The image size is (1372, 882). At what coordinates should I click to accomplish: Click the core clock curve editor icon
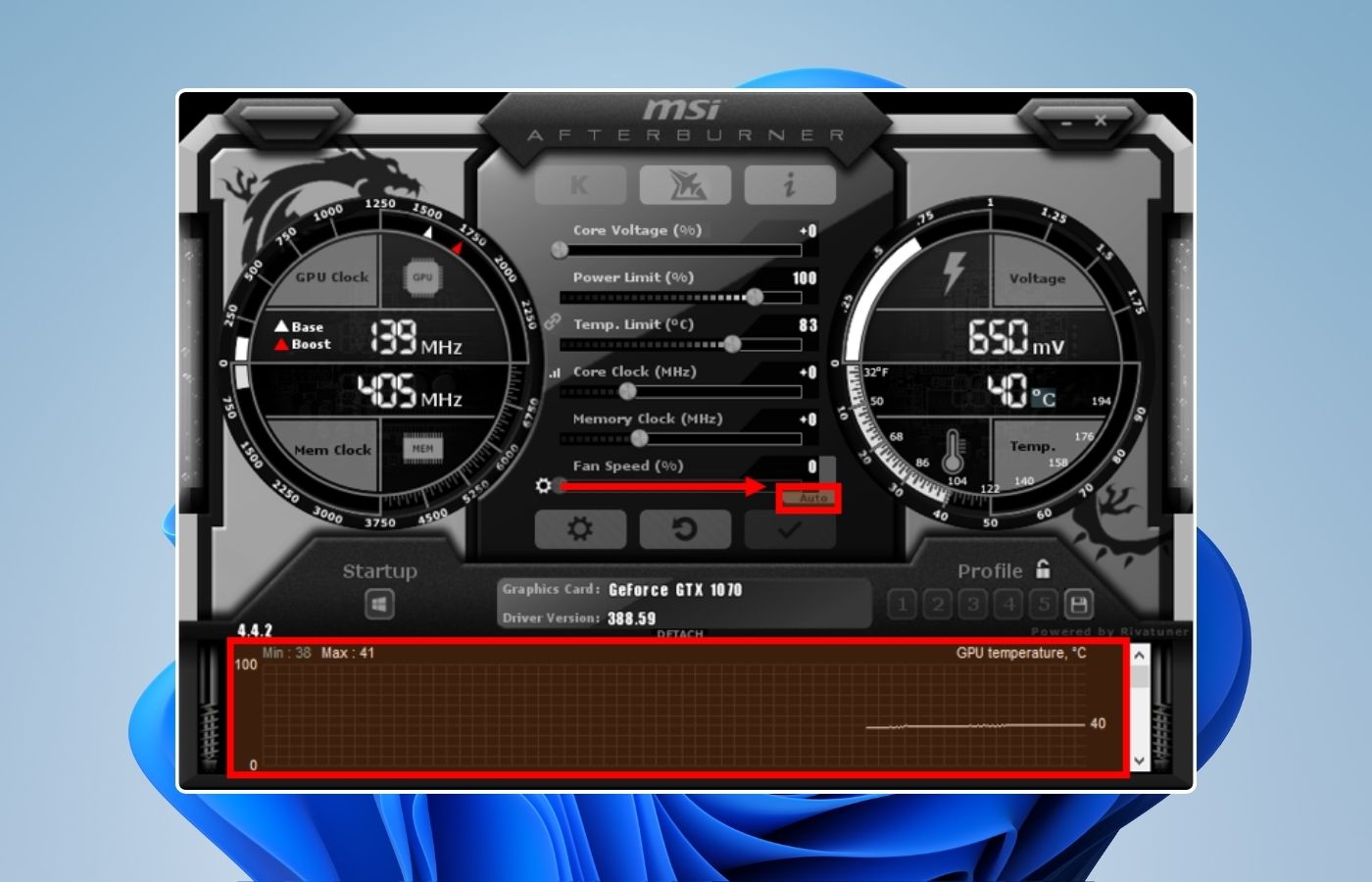[554, 372]
